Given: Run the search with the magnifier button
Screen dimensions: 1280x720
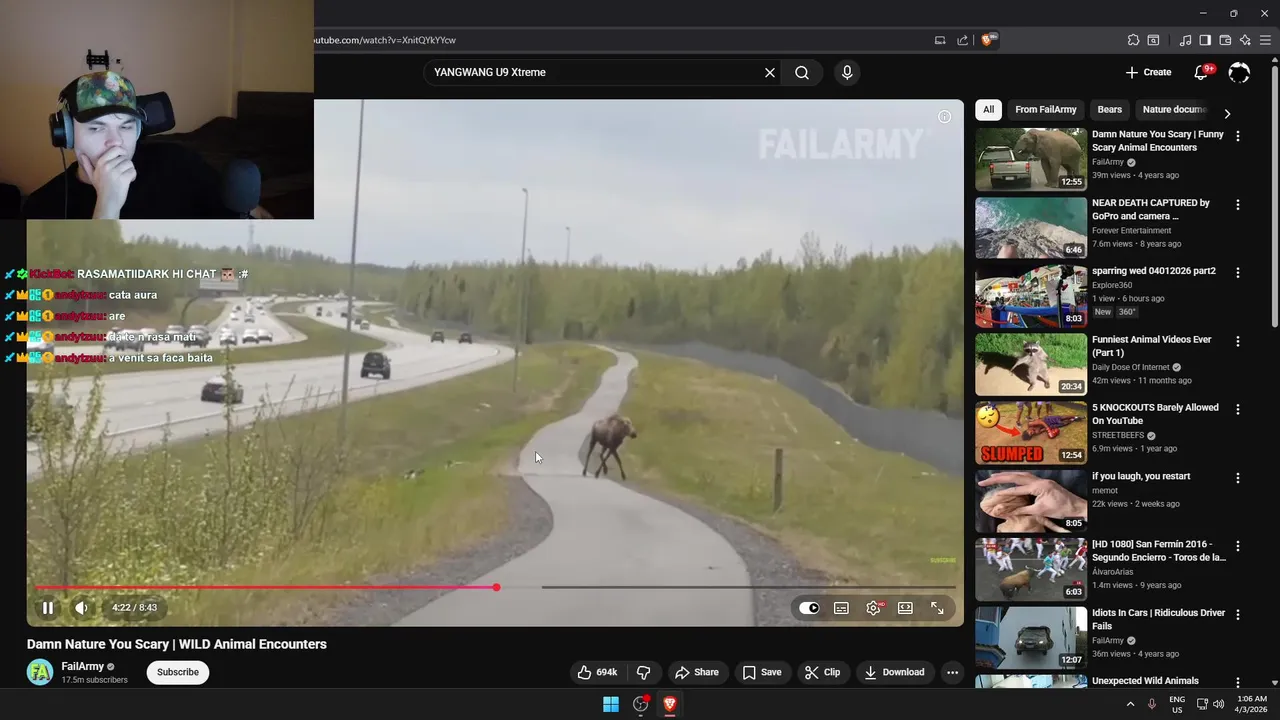Looking at the screenshot, I should (802, 72).
